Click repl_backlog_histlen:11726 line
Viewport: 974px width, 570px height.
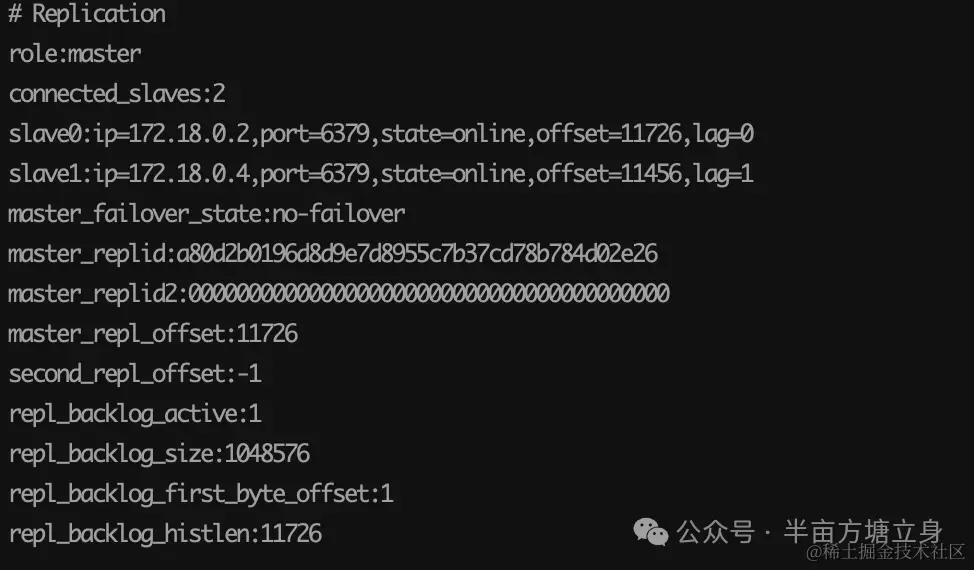[x=165, y=533]
